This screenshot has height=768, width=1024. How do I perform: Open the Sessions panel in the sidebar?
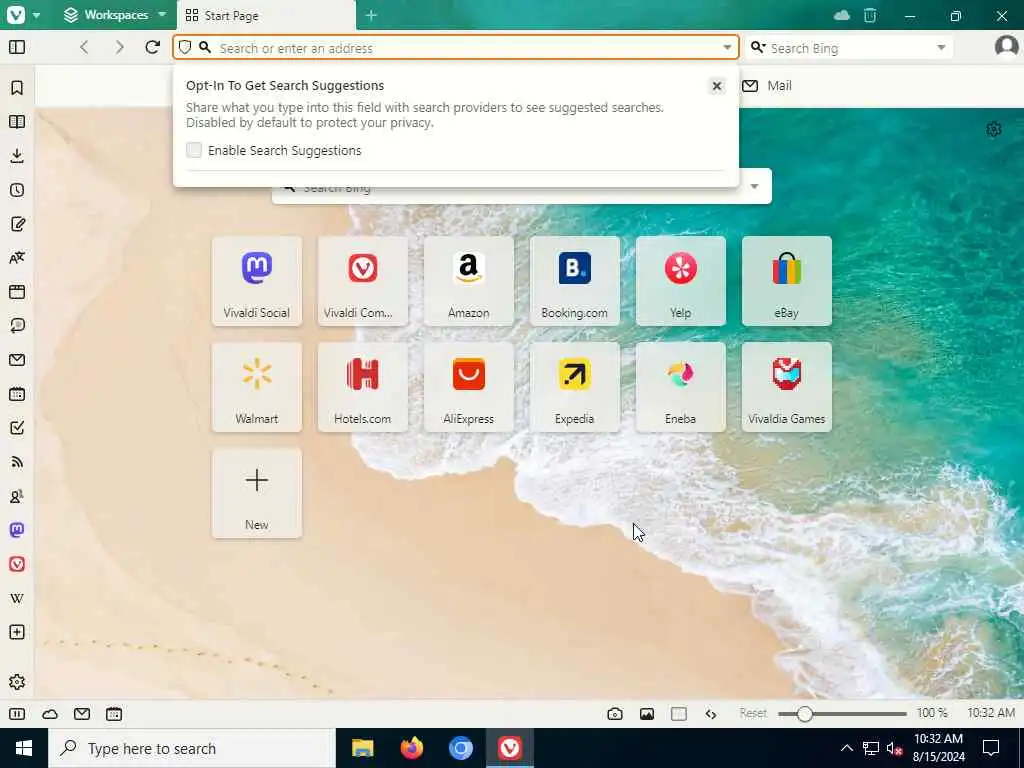(x=17, y=326)
